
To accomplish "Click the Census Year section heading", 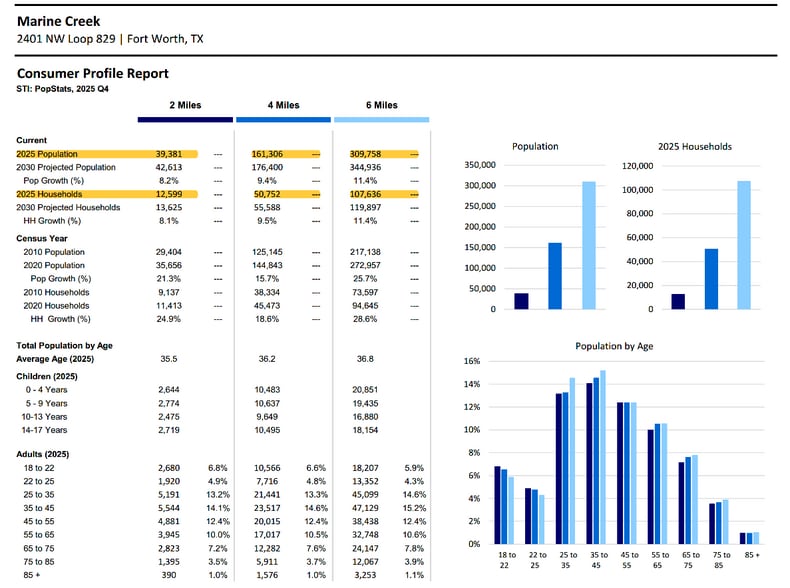I will click(x=42, y=238).
